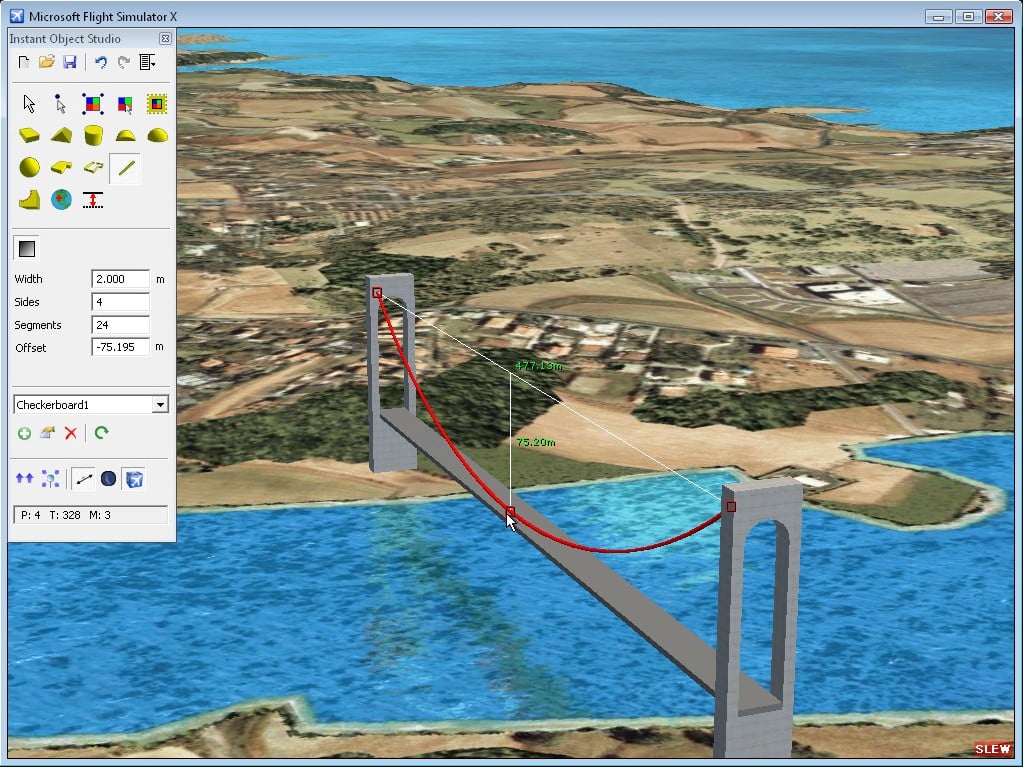Toggle the measurement line display button
The height and width of the screenshot is (767, 1023).
point(84,479)
